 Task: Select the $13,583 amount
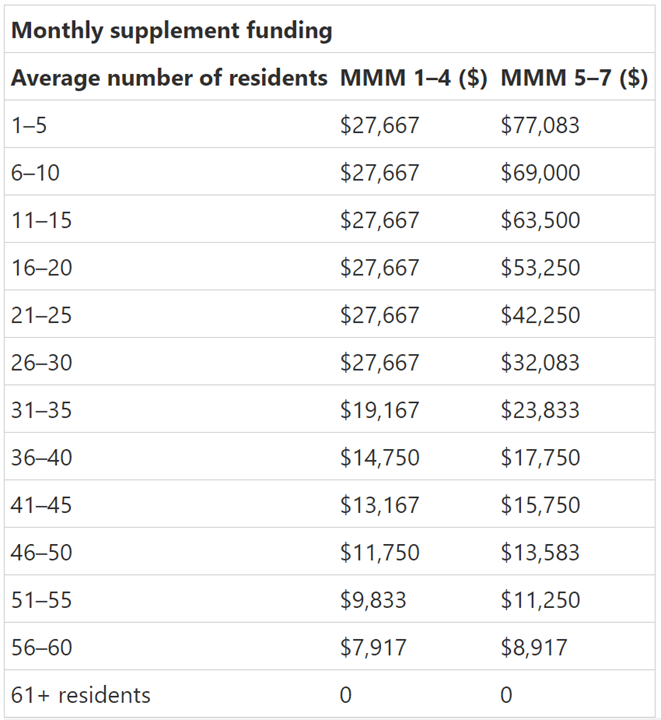click(x=540, y=552)
